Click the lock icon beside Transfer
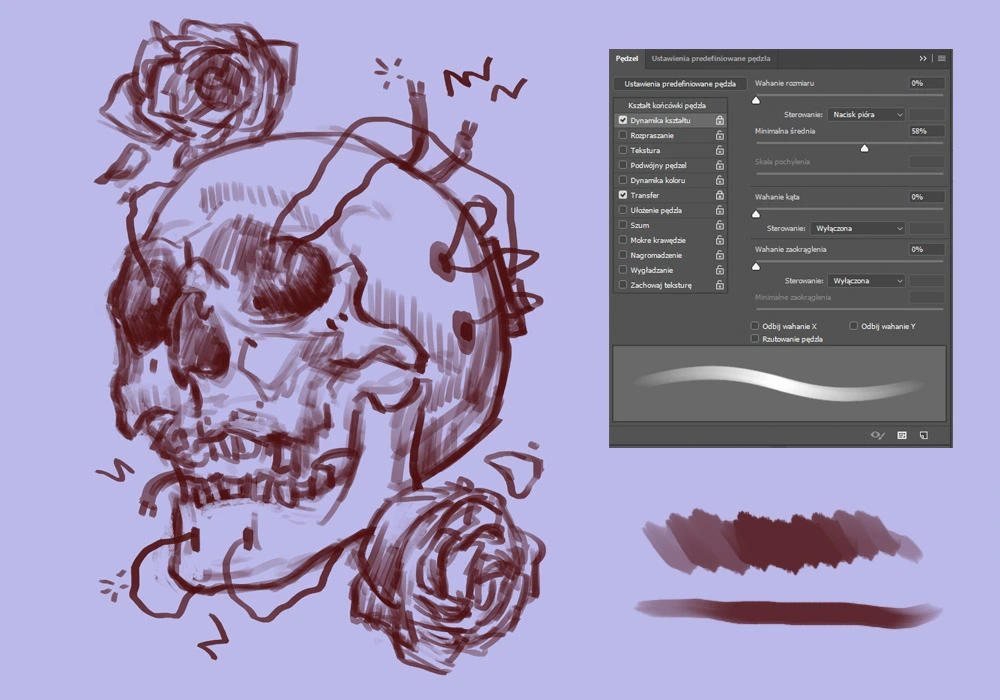The image size is (1000, 700). tap(719, 195)
